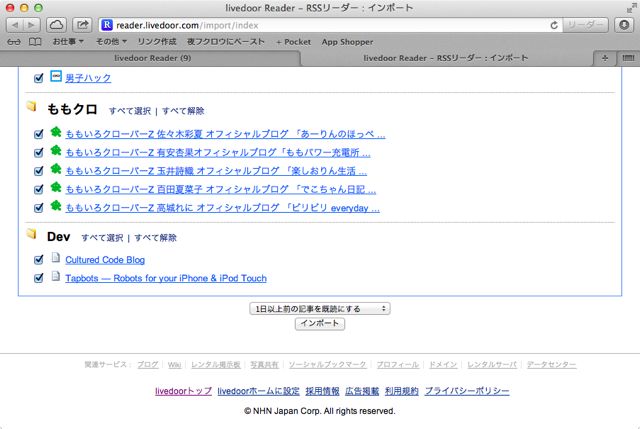Image resolution: width=640 pixels, height=429 pixels.
Task: Click the 夜フクロウにペースト bookmark
Action: pyautogui.click(x=226, y=42)
